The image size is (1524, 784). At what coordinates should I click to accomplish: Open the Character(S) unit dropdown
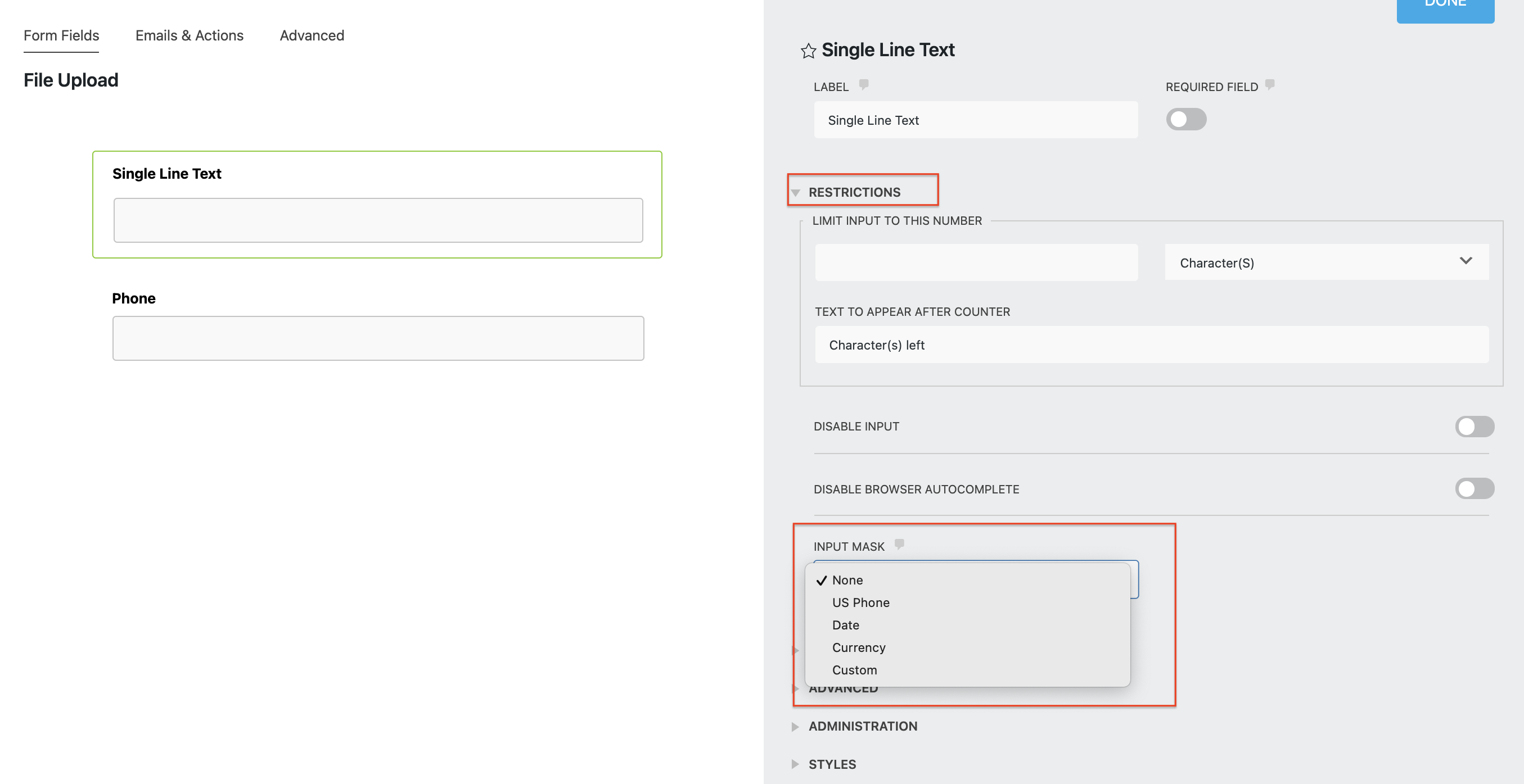click(x=1326, y=262)
